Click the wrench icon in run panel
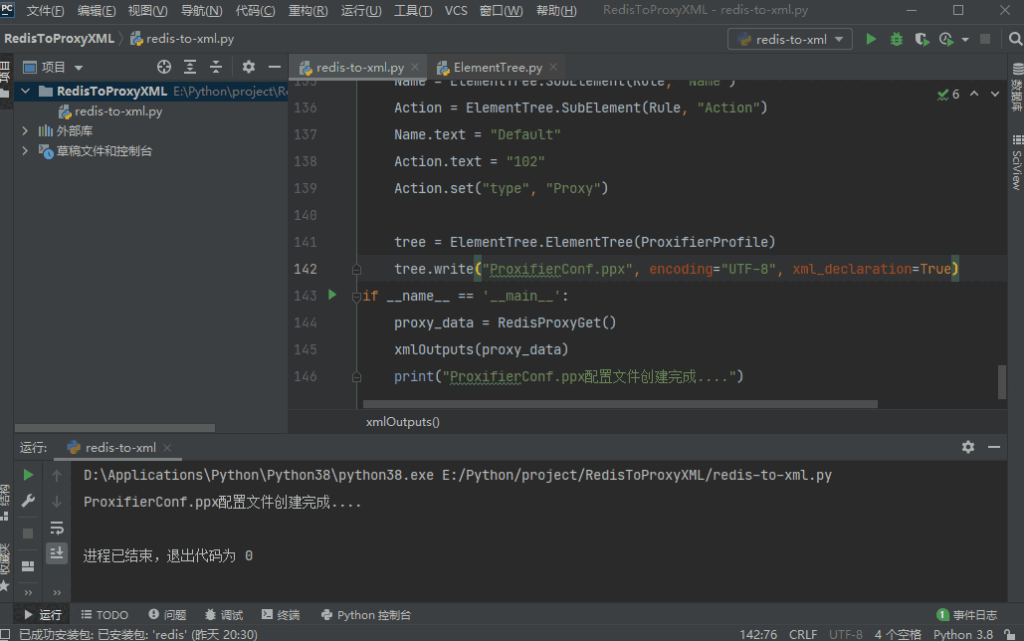 point(28,501)
